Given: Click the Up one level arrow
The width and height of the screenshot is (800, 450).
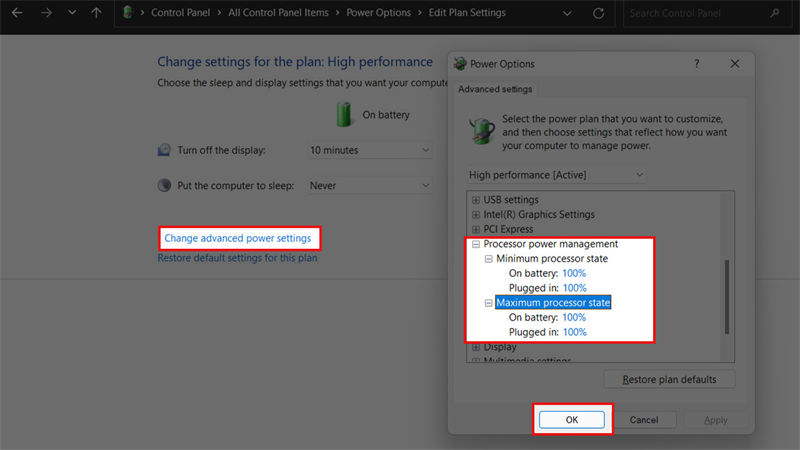Looking at the screenshot, I should pyautogui.click(x=96, y=13).
